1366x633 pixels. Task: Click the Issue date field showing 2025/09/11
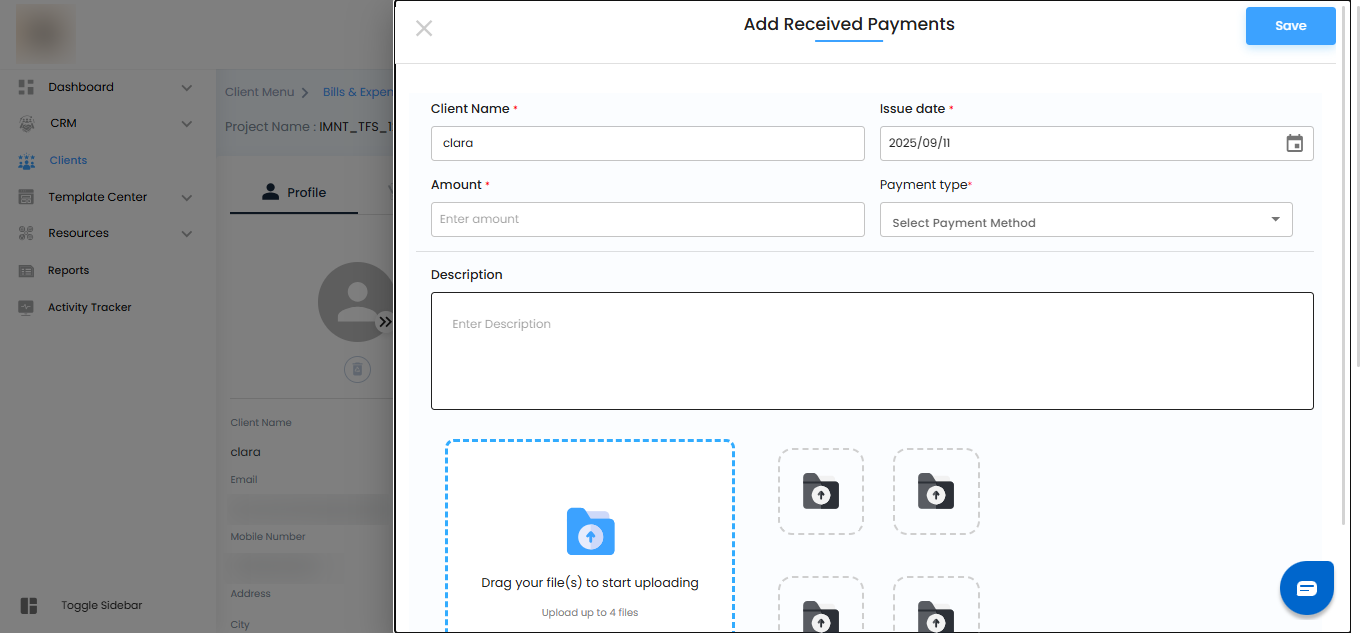tap(1096, 143)
